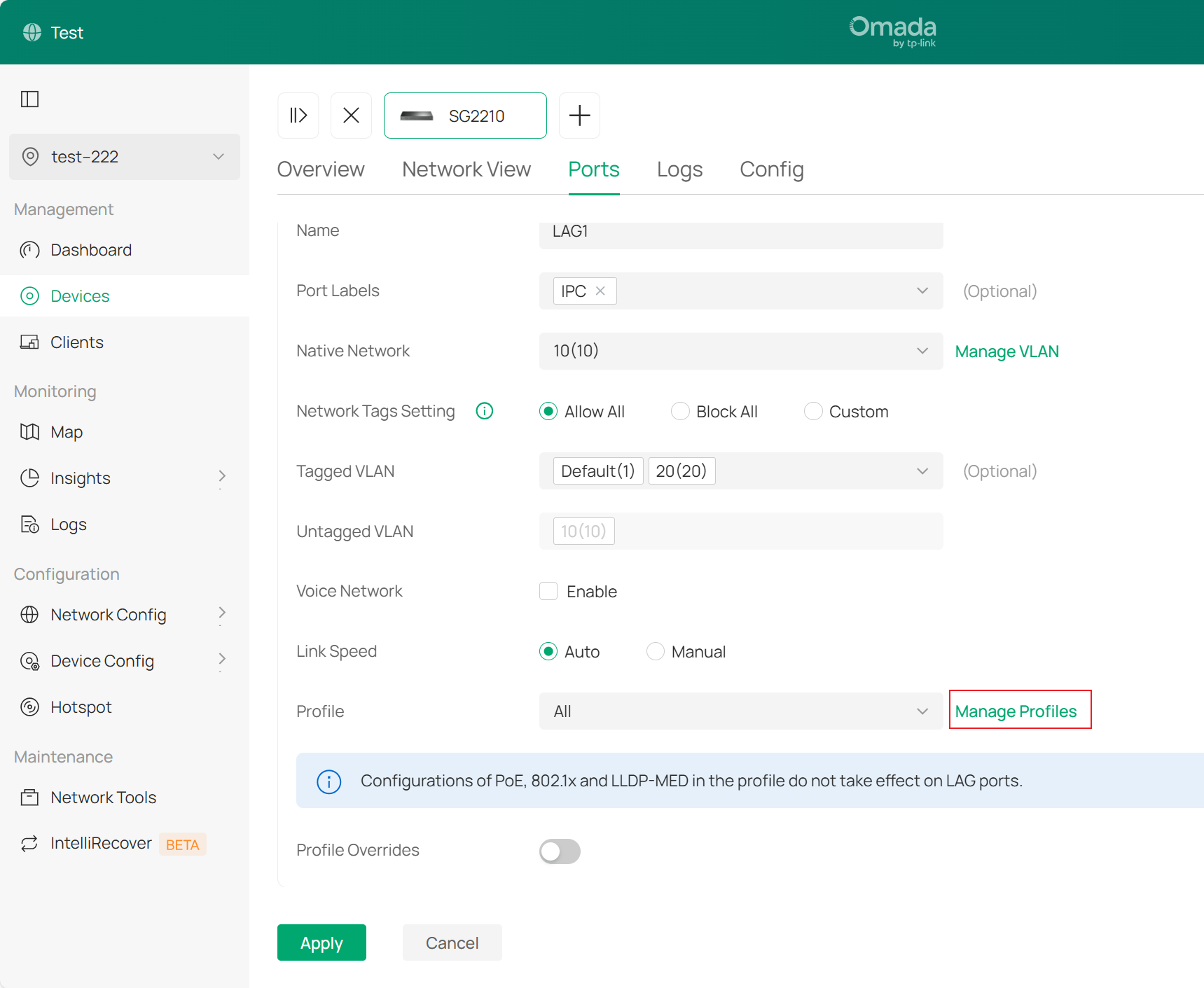Select the Block All network tags option
The height and width of the screenshot is (988, 1204).
click(x=680, y=411)
